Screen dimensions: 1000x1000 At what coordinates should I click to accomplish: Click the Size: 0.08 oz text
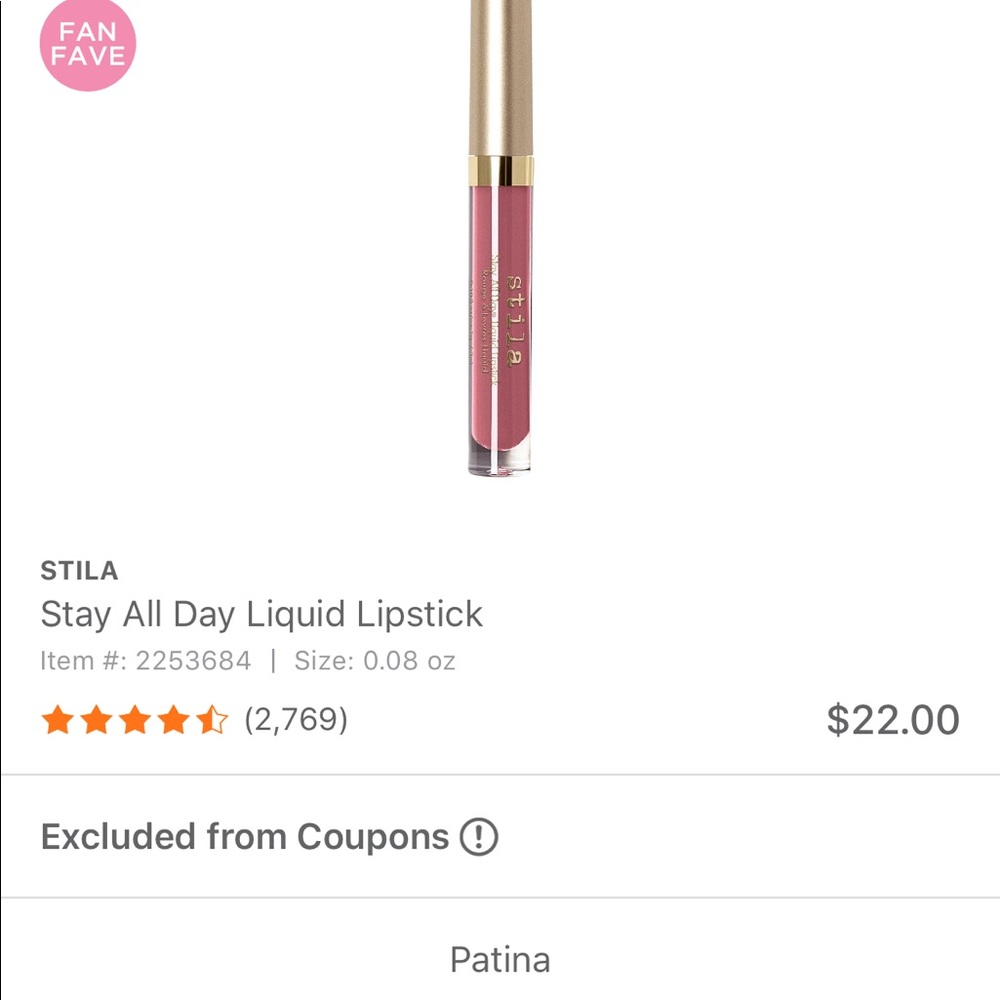[x=376, y=660]
